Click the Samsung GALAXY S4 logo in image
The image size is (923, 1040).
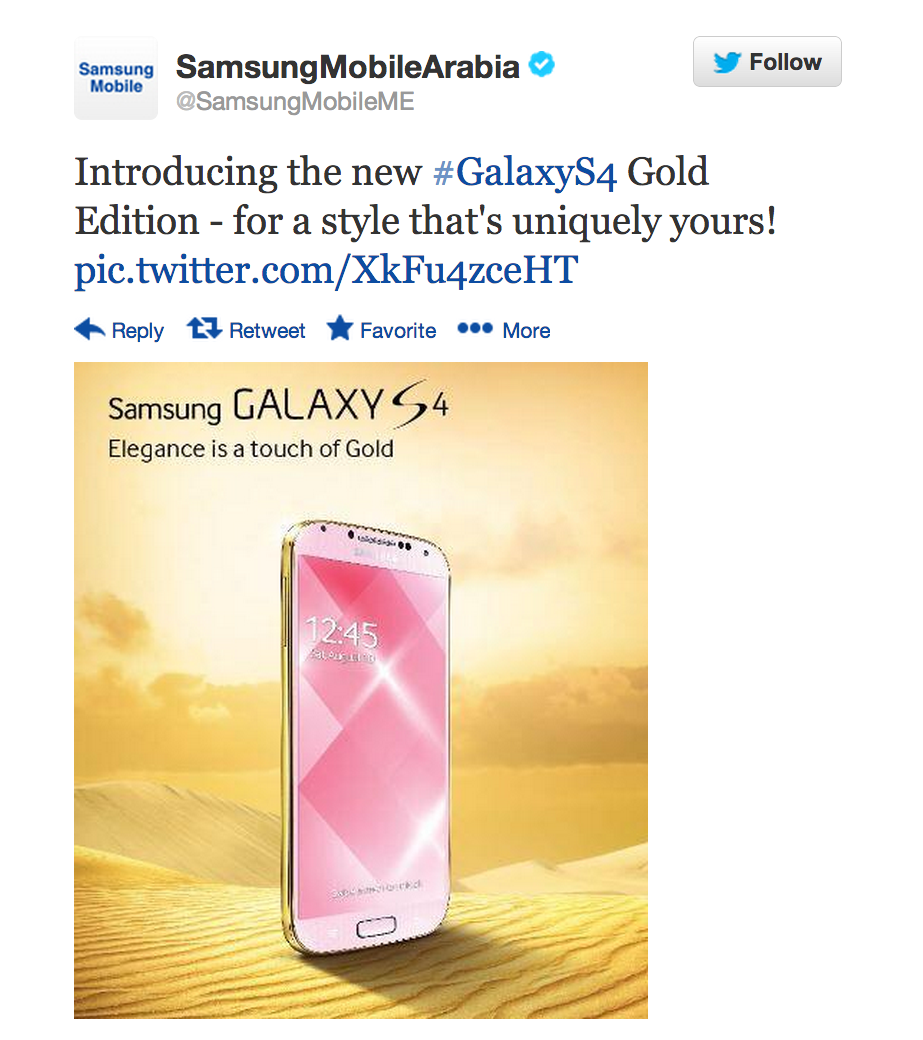tap(278, 405)
